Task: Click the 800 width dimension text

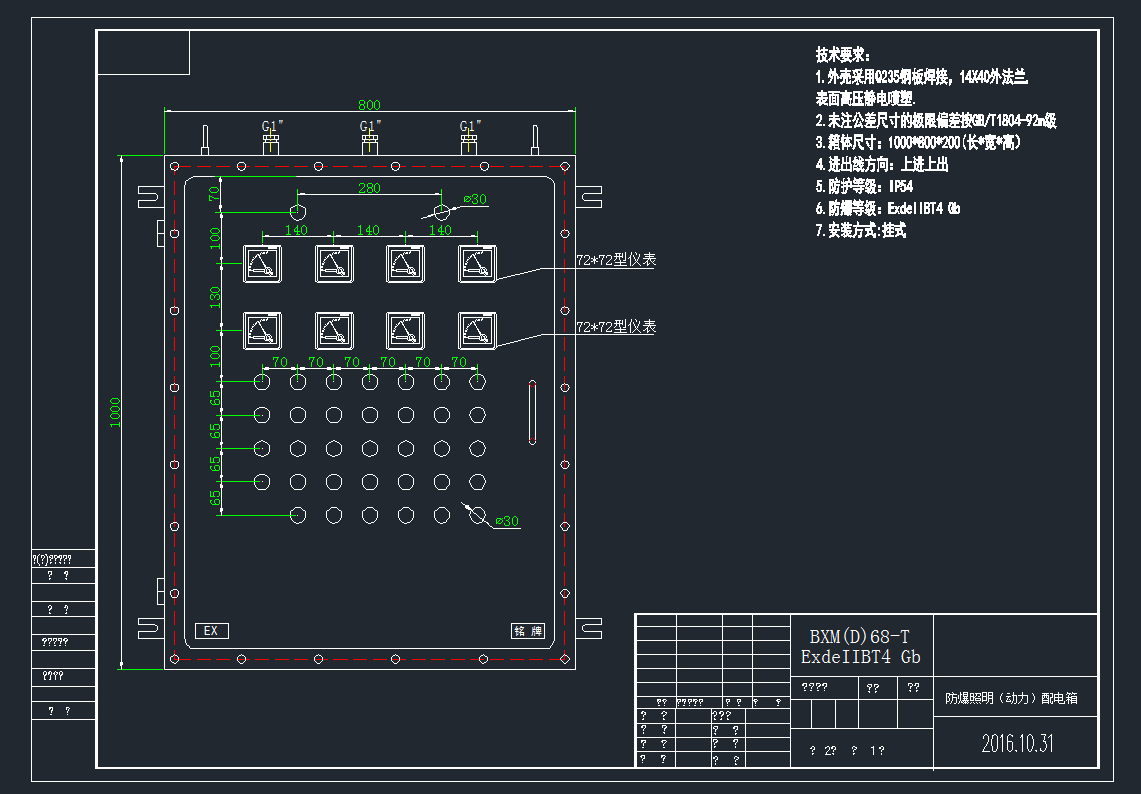Action: (369, 105)
